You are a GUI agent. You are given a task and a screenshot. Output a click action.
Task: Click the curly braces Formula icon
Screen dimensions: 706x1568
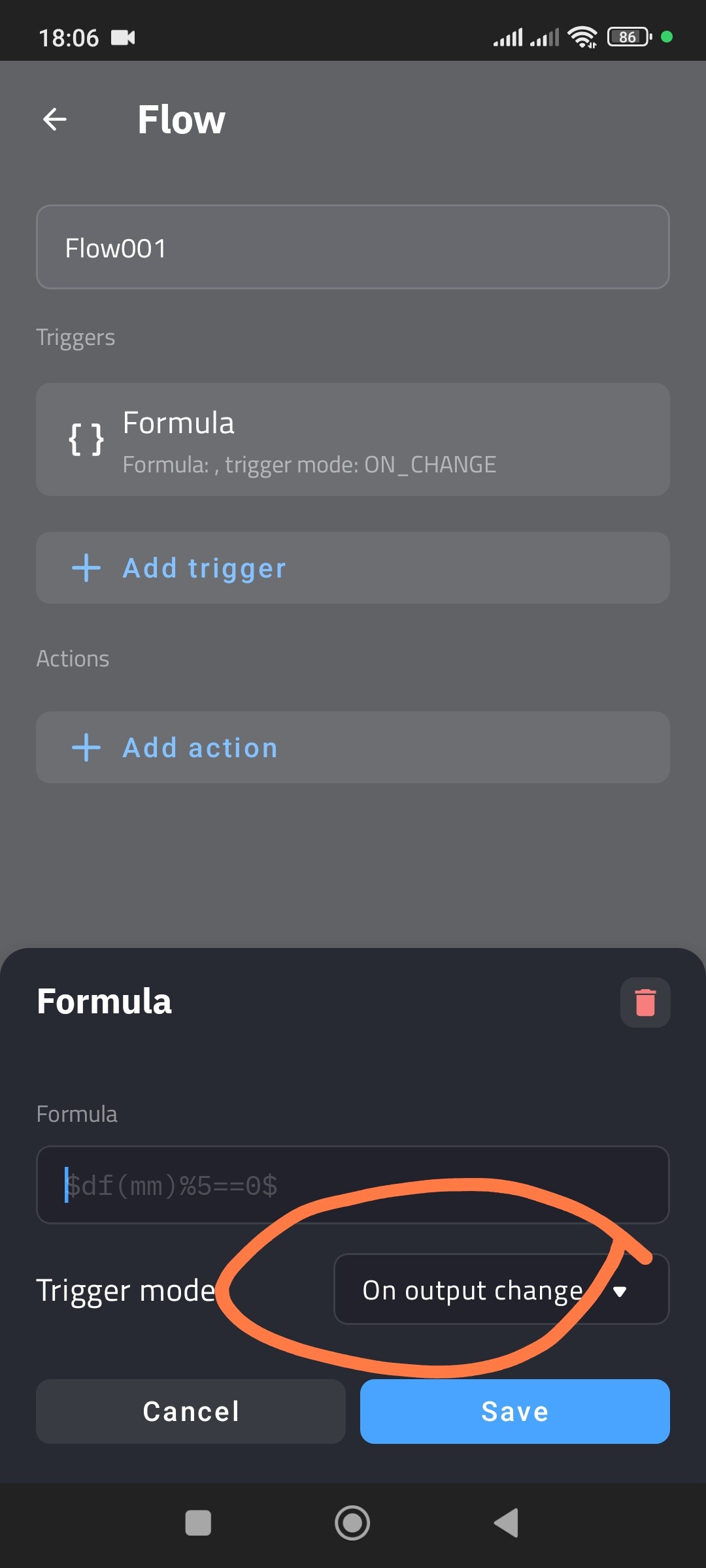coord(86,439)
